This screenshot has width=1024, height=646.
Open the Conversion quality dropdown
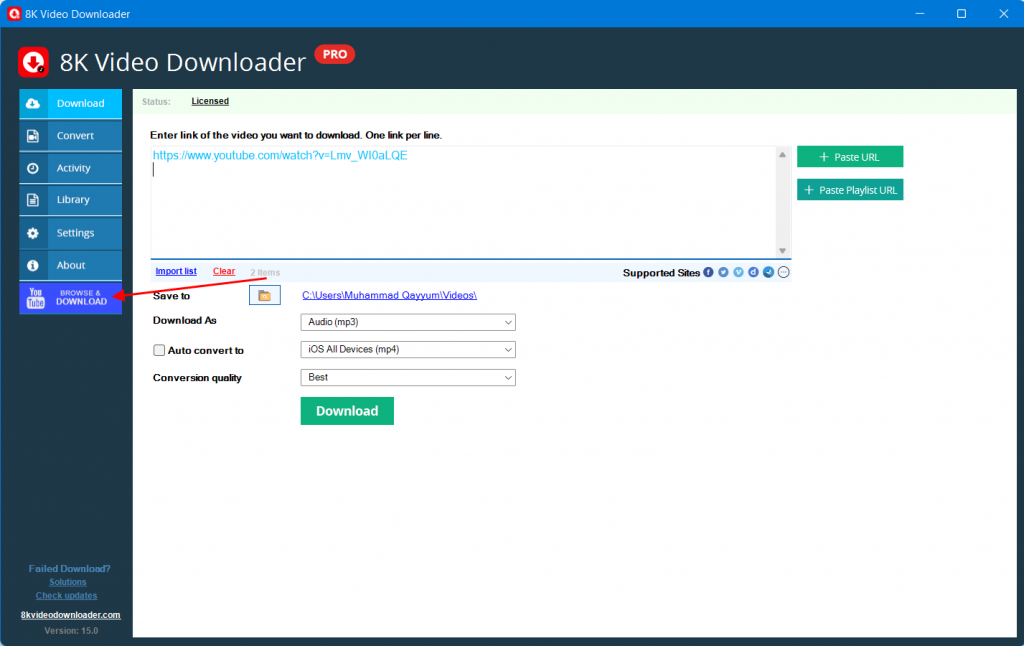tap(408, 378)
